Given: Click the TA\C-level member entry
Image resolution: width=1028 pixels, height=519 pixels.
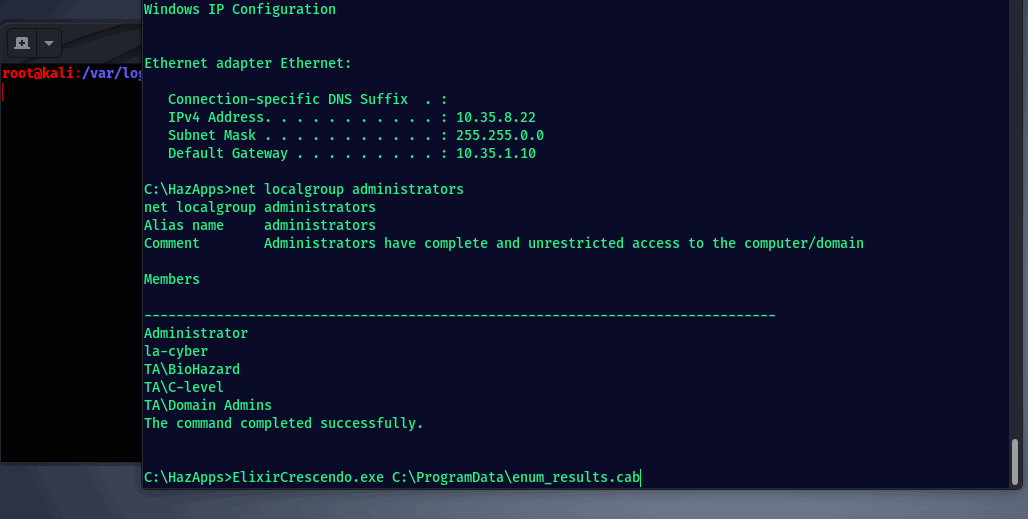Looking at the screenshot, I should [184, 387].
